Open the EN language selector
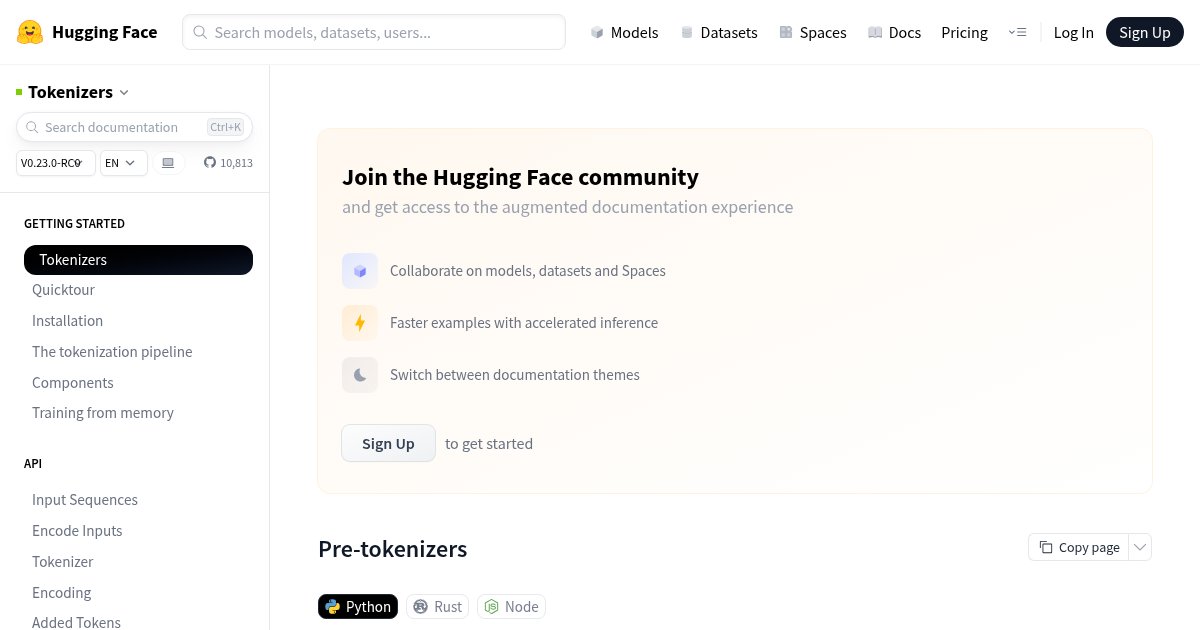The width and height of the screenshot is (1200, 630). click(x=124, y=163)
